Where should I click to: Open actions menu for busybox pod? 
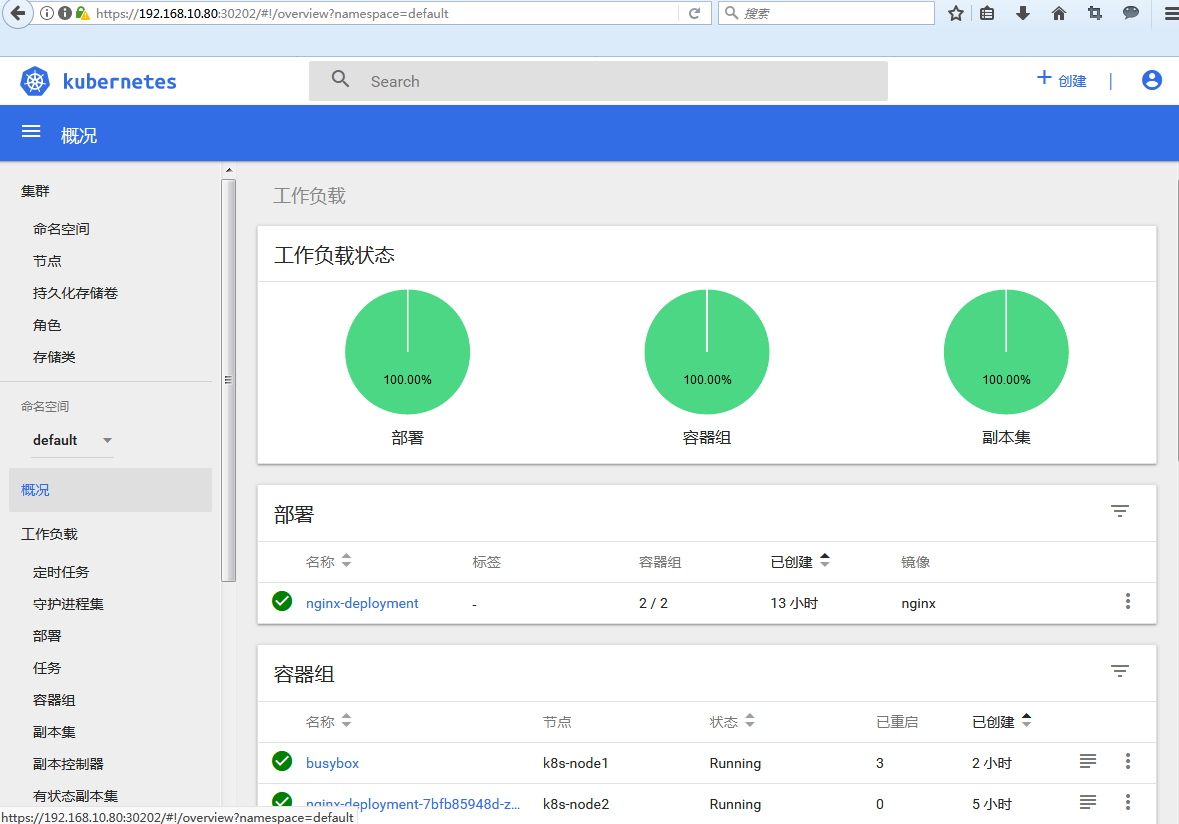tap(1128, 762)
